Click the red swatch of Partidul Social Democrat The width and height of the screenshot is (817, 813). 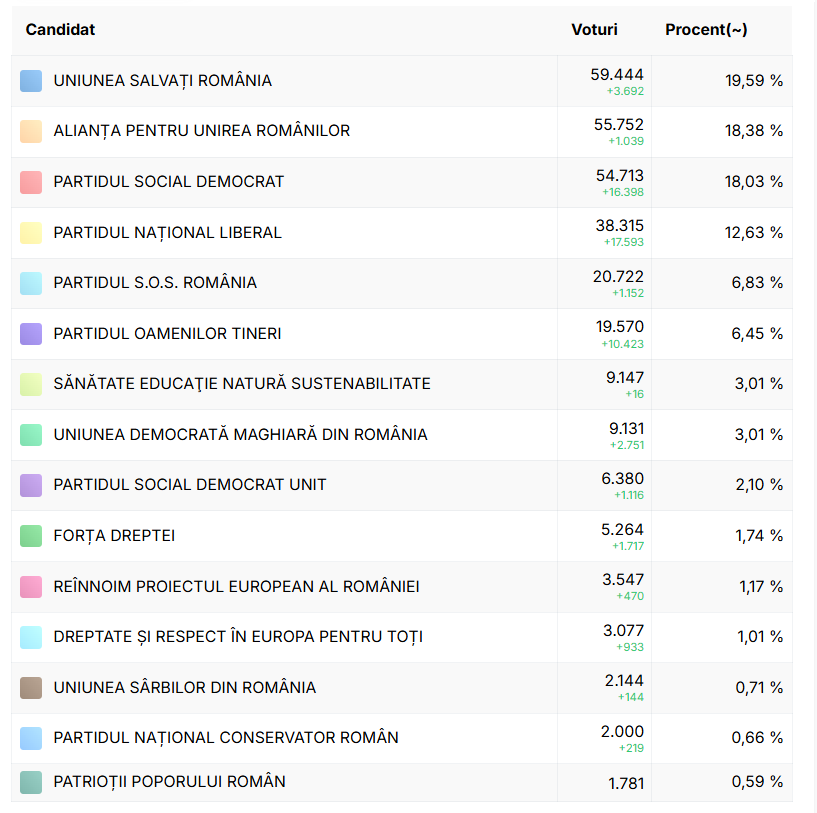click(31, 182)
